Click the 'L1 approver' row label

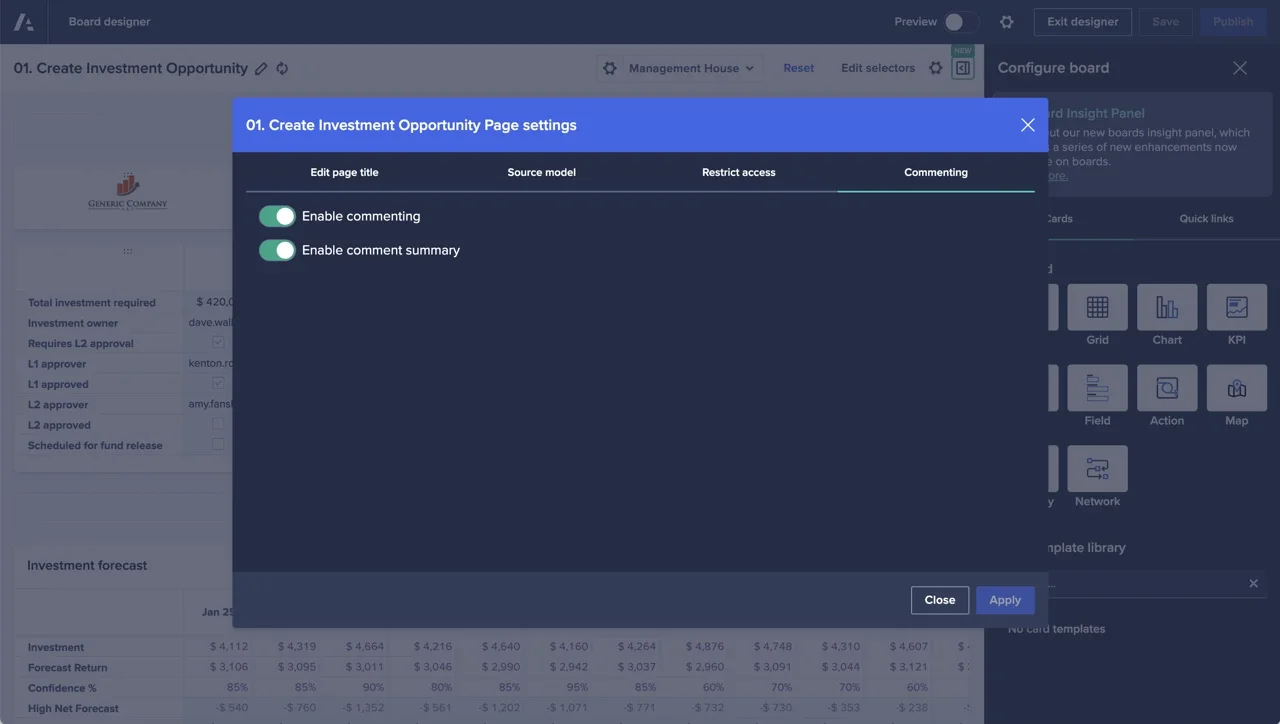[x=57, y=364]
